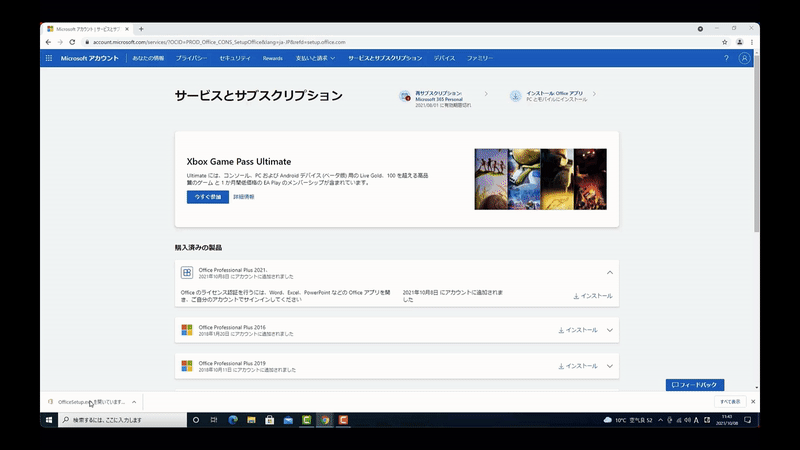
Task: Open the account avatar in the blue header
Action: click(x=744, y=58)
